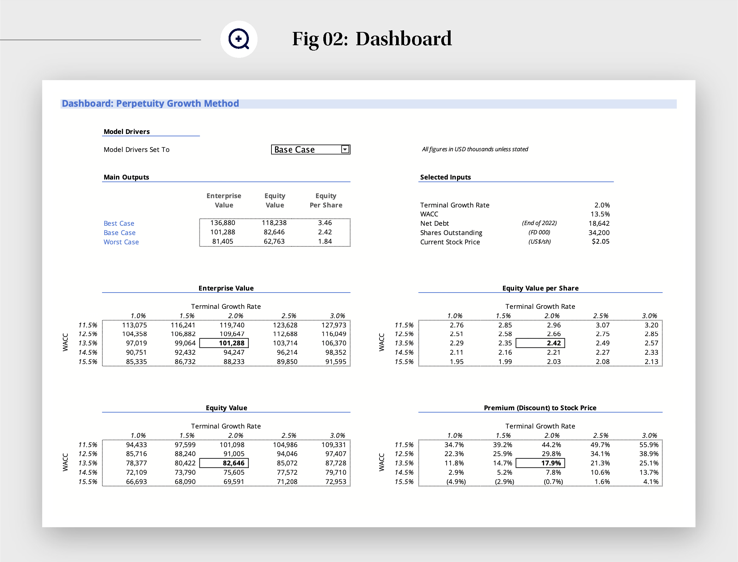Click the Best Case row label
Viewport: 738px width, 562px height.
119,224
